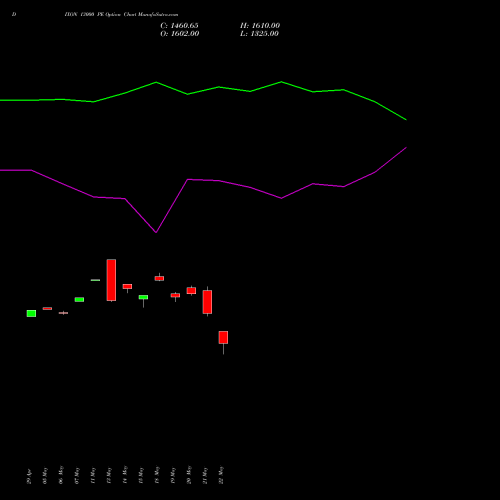Image resolution: width=500 pixels, height=500 pixels.
Task: Click the 'PE Option Chart' title text
Action: pos(116,15)
